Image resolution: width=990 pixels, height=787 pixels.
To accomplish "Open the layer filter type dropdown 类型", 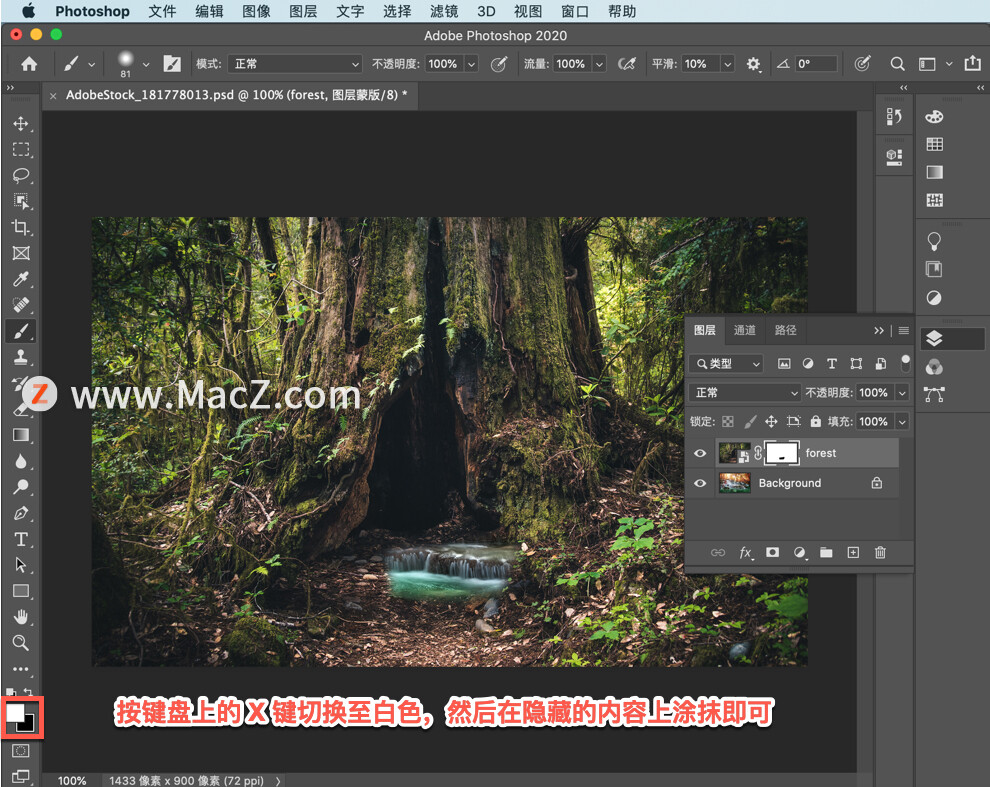I will 725,363.
